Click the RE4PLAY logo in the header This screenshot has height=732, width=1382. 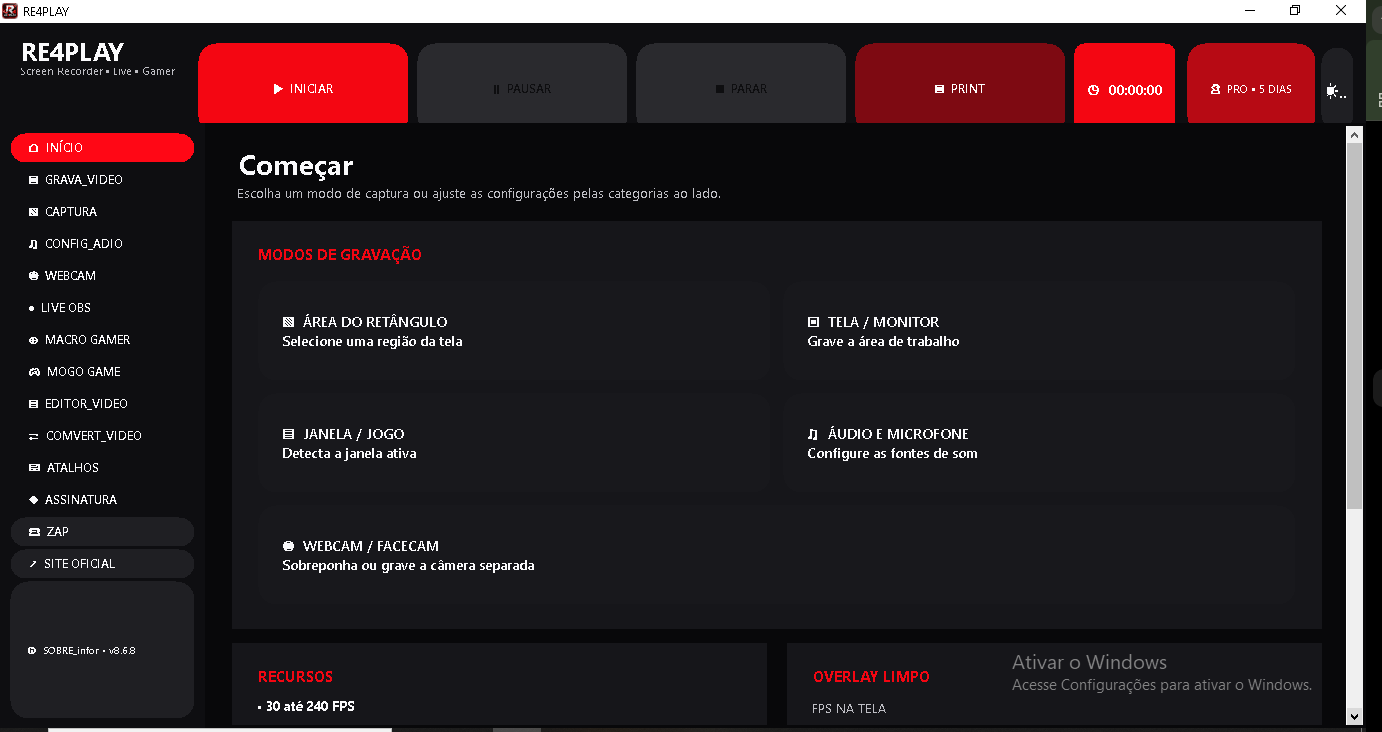(x=72, y=52)
